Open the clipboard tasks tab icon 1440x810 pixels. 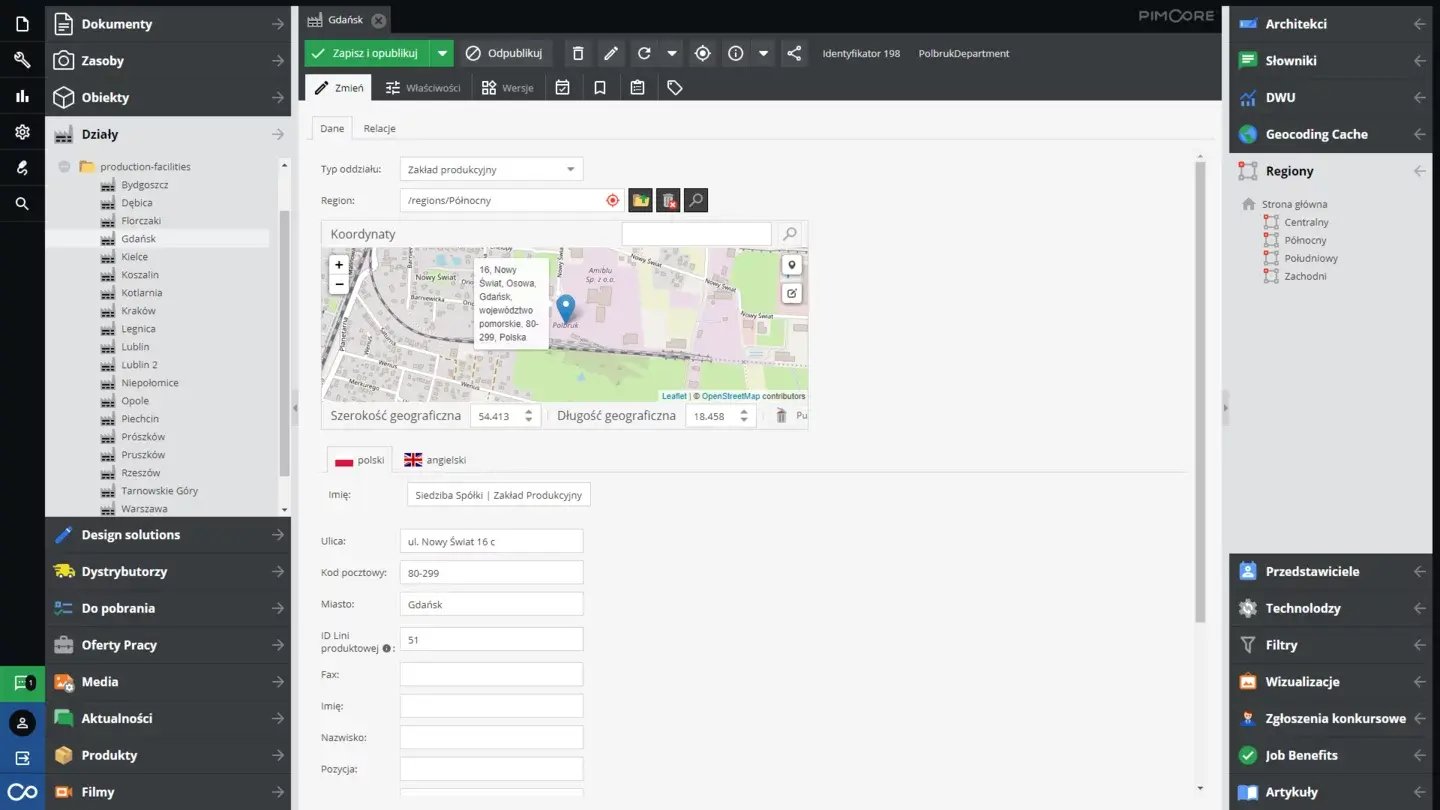637,88
